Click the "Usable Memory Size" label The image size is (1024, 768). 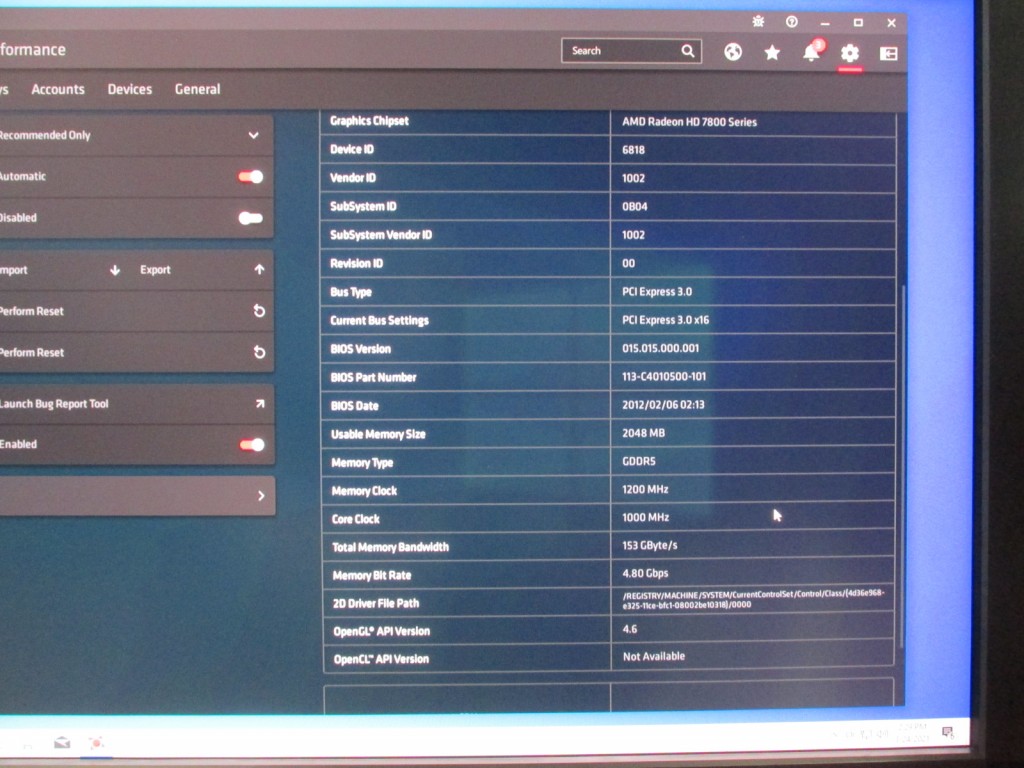[x=378, y=434]
